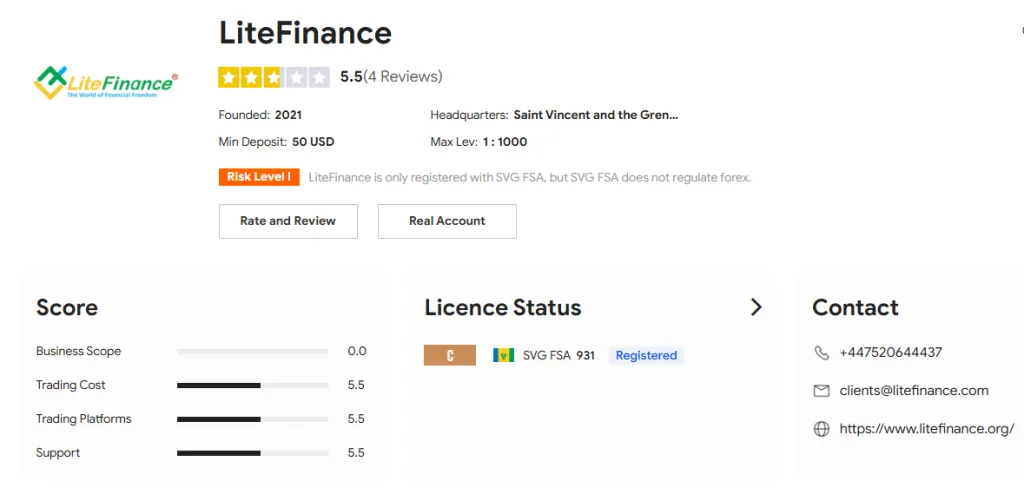Click the (4 Reviews) link
Viewport: 1024px width, 501px height.
[x=402, y=77]
